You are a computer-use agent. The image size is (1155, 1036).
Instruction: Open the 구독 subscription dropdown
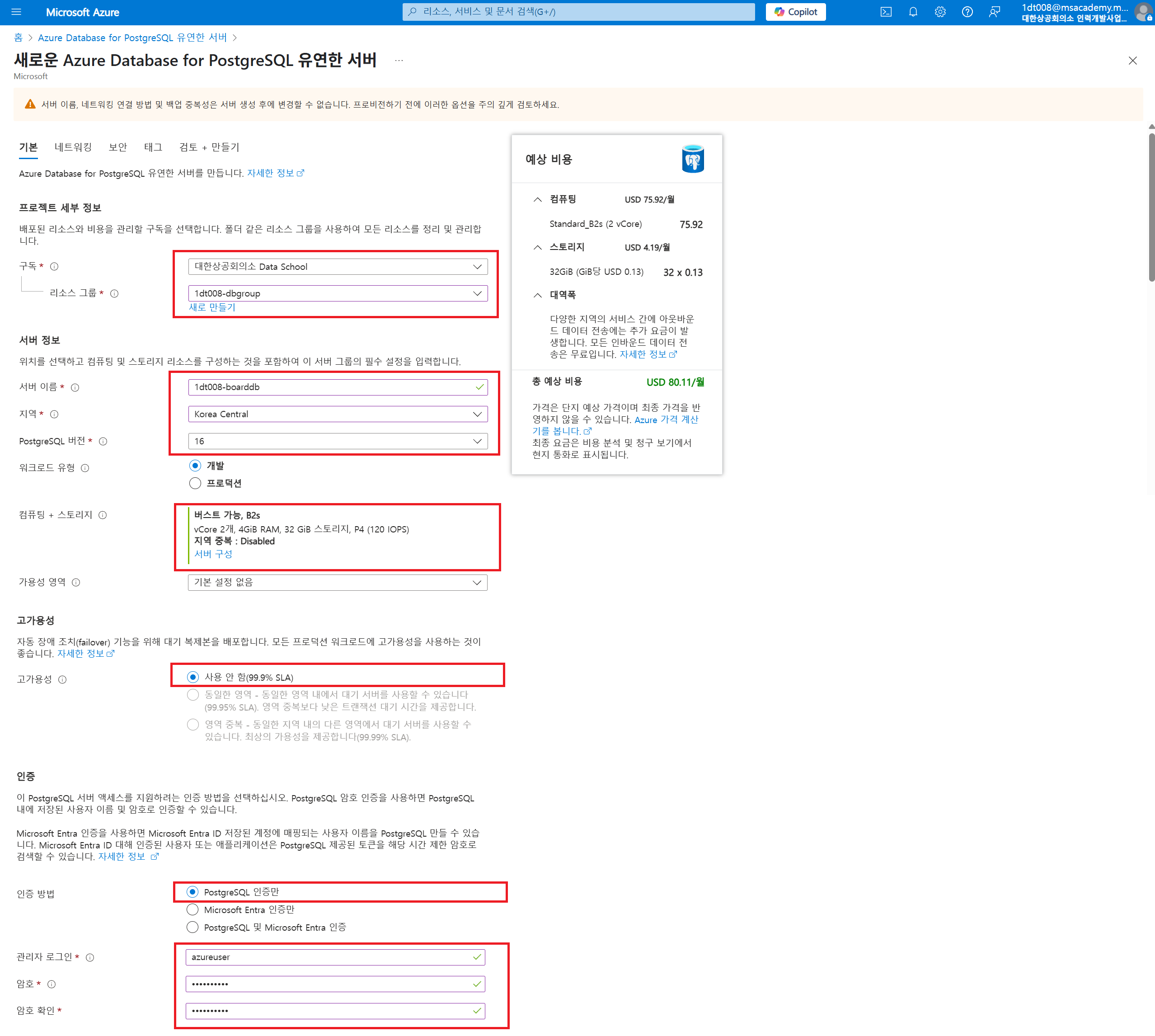point(338,266)
